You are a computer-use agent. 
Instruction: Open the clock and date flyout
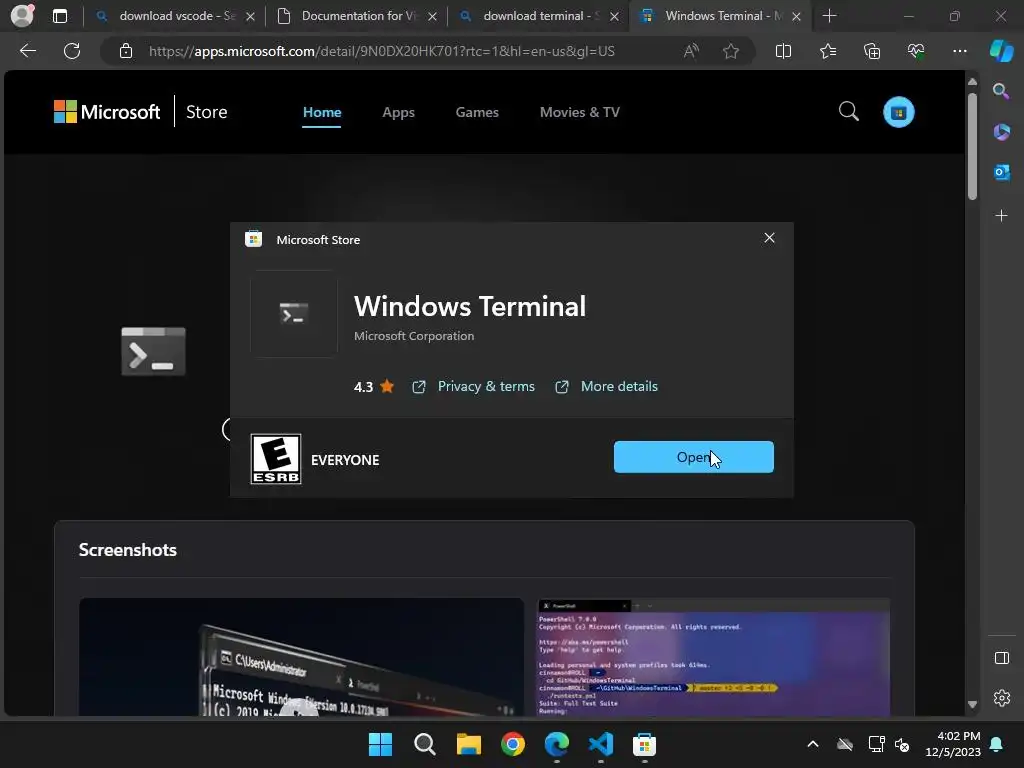click(952, 744)
